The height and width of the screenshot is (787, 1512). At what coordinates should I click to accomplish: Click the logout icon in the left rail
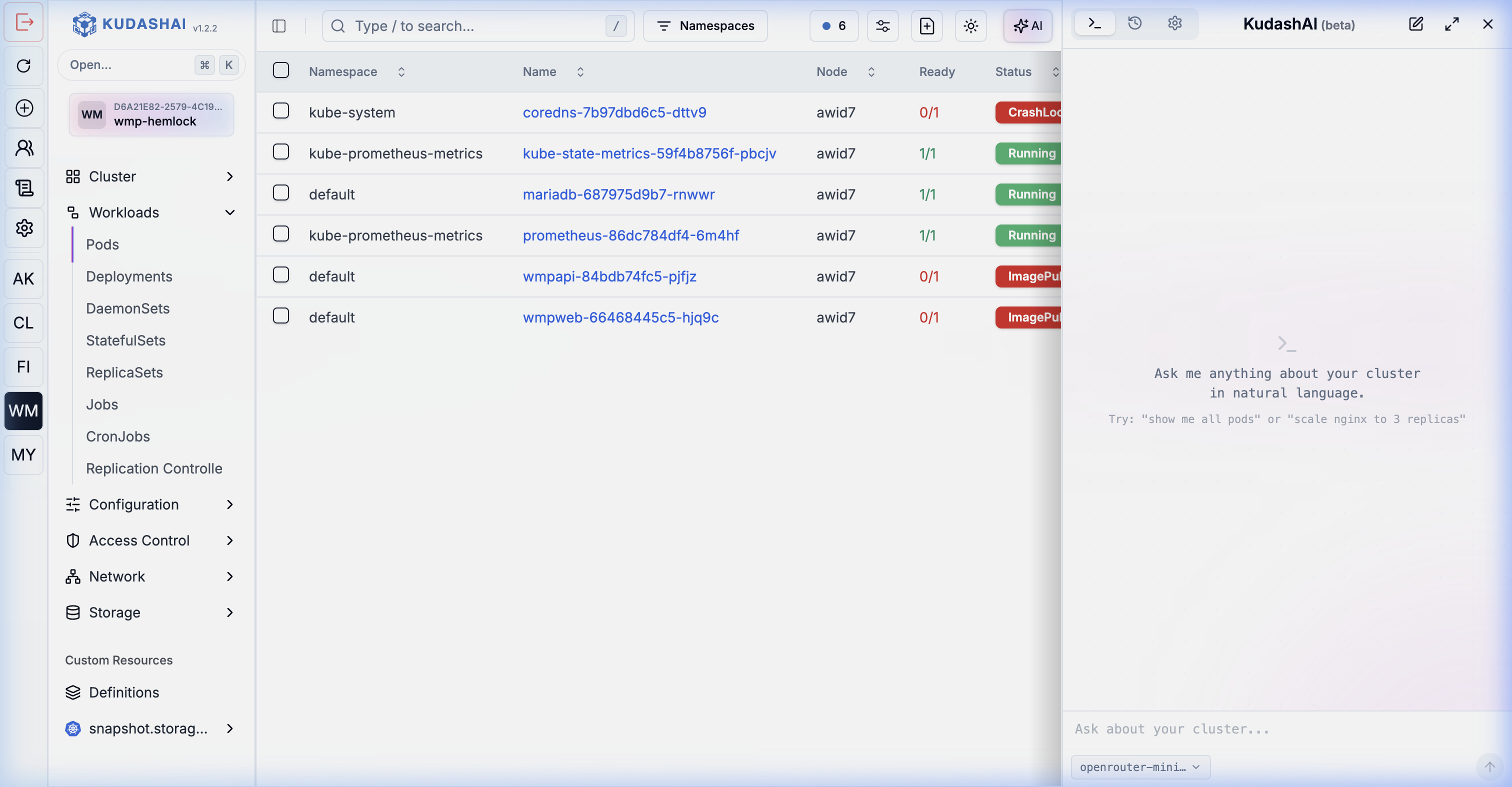(x=24, y=22)
